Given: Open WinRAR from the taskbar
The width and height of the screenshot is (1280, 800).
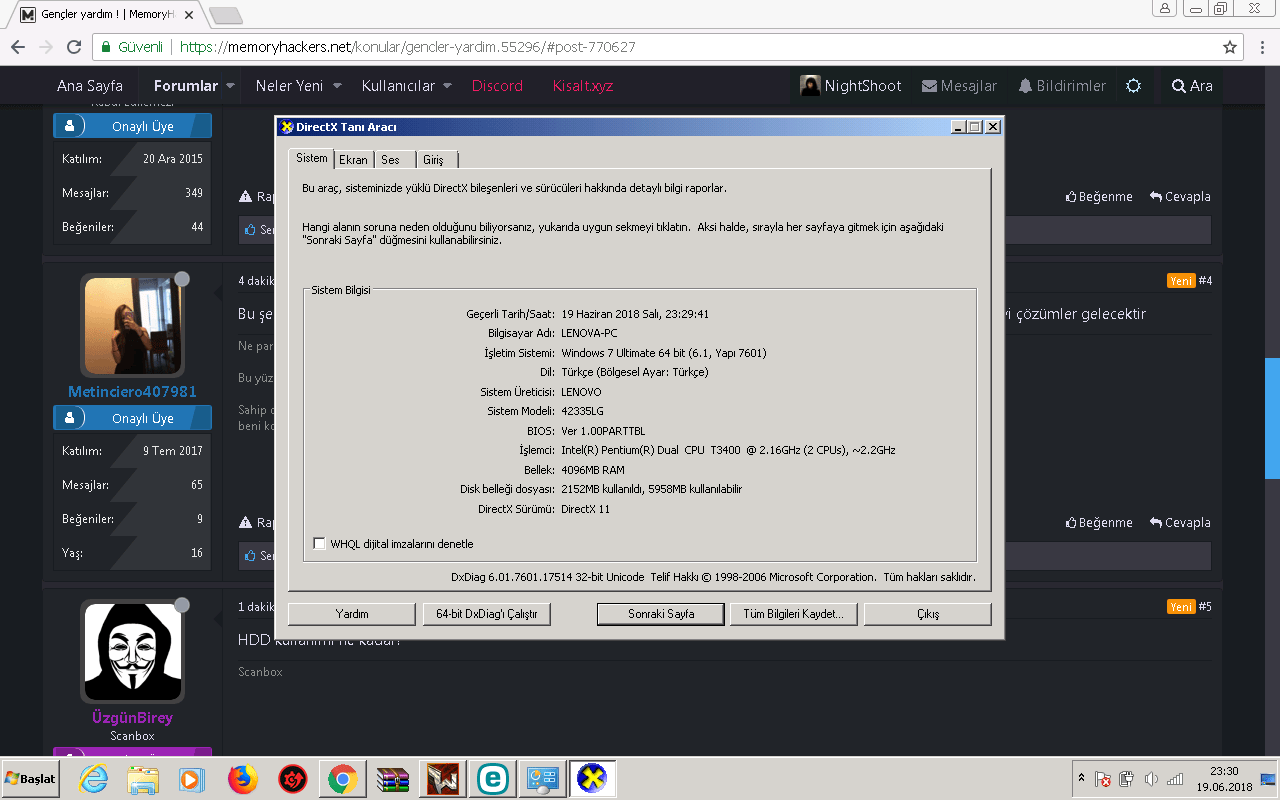Looking at the screenshot, I should [x=393, y=779].
